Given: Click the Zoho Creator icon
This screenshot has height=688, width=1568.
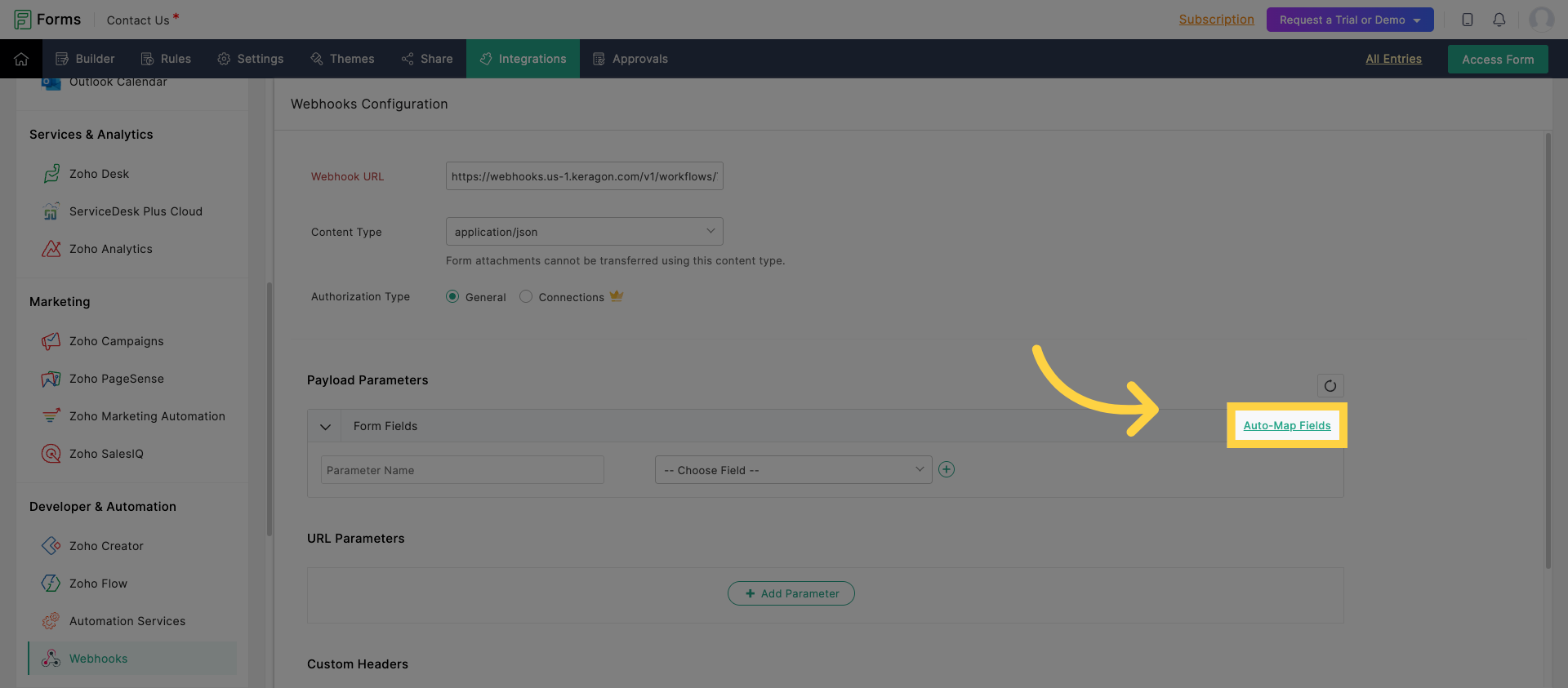Looking at the screenshot, I should [51, 546].
